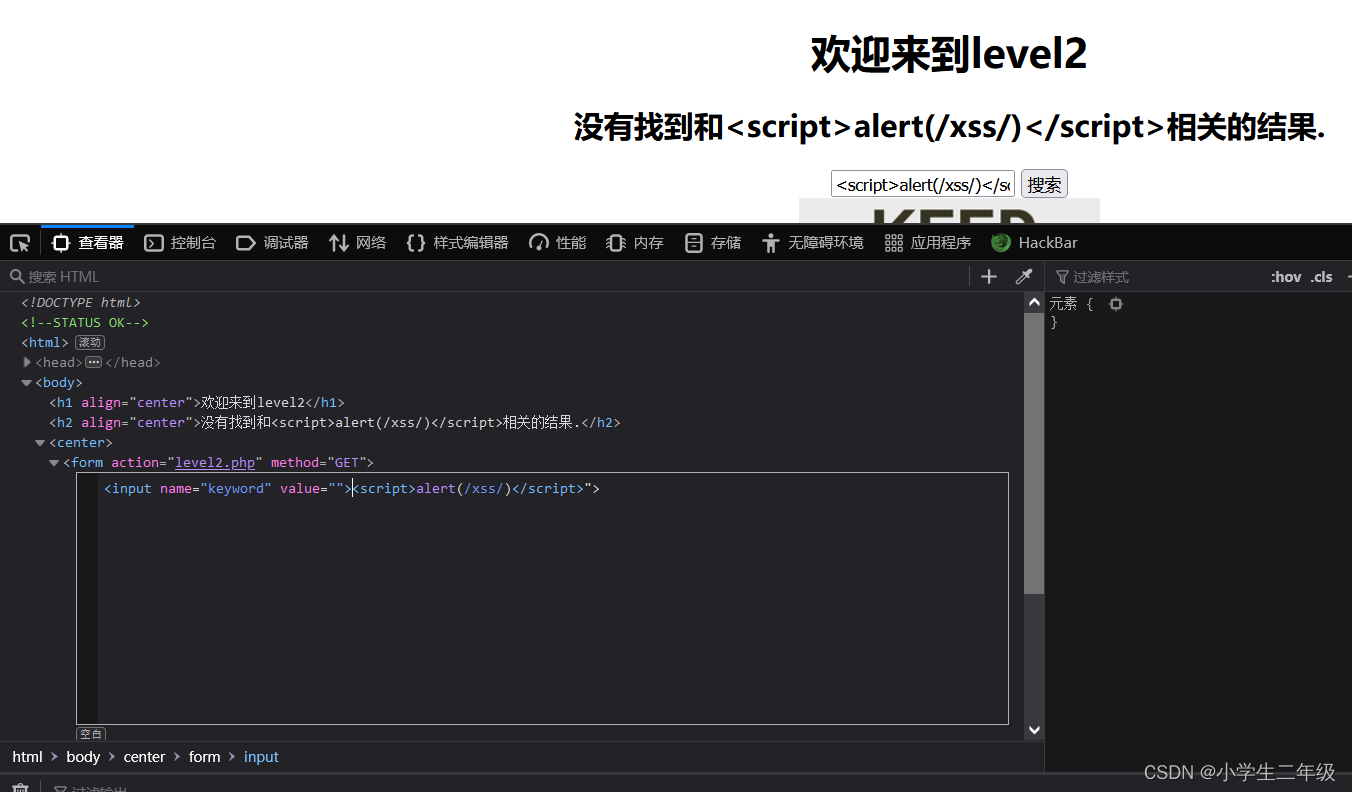Viewport: 1352px width, 792px height.
Task: Open the 样式编辑器 style editor tab
Action: (x=458, y=243)
